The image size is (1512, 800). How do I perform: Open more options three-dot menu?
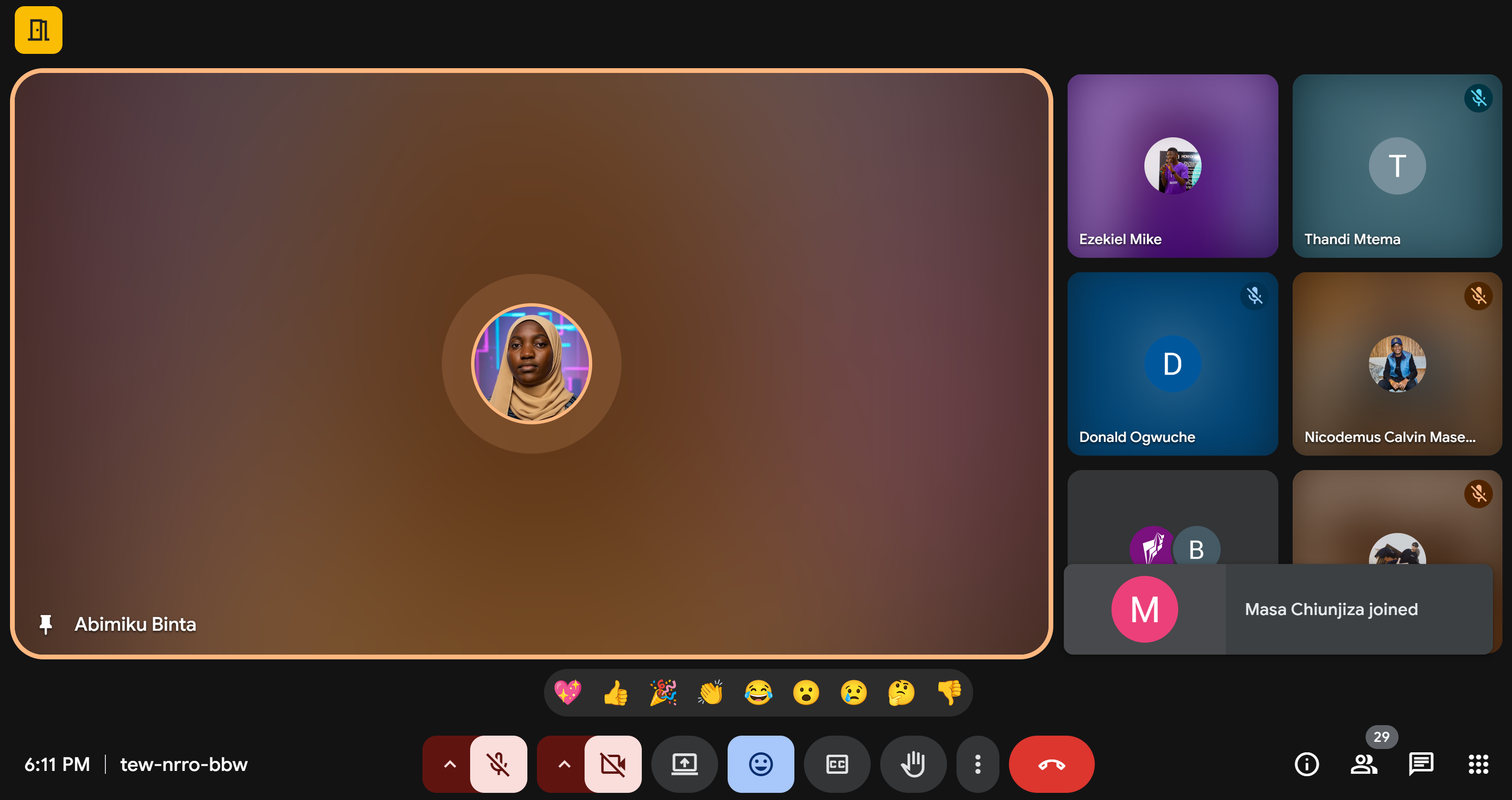pyautogui.click(x=977, y=764)
